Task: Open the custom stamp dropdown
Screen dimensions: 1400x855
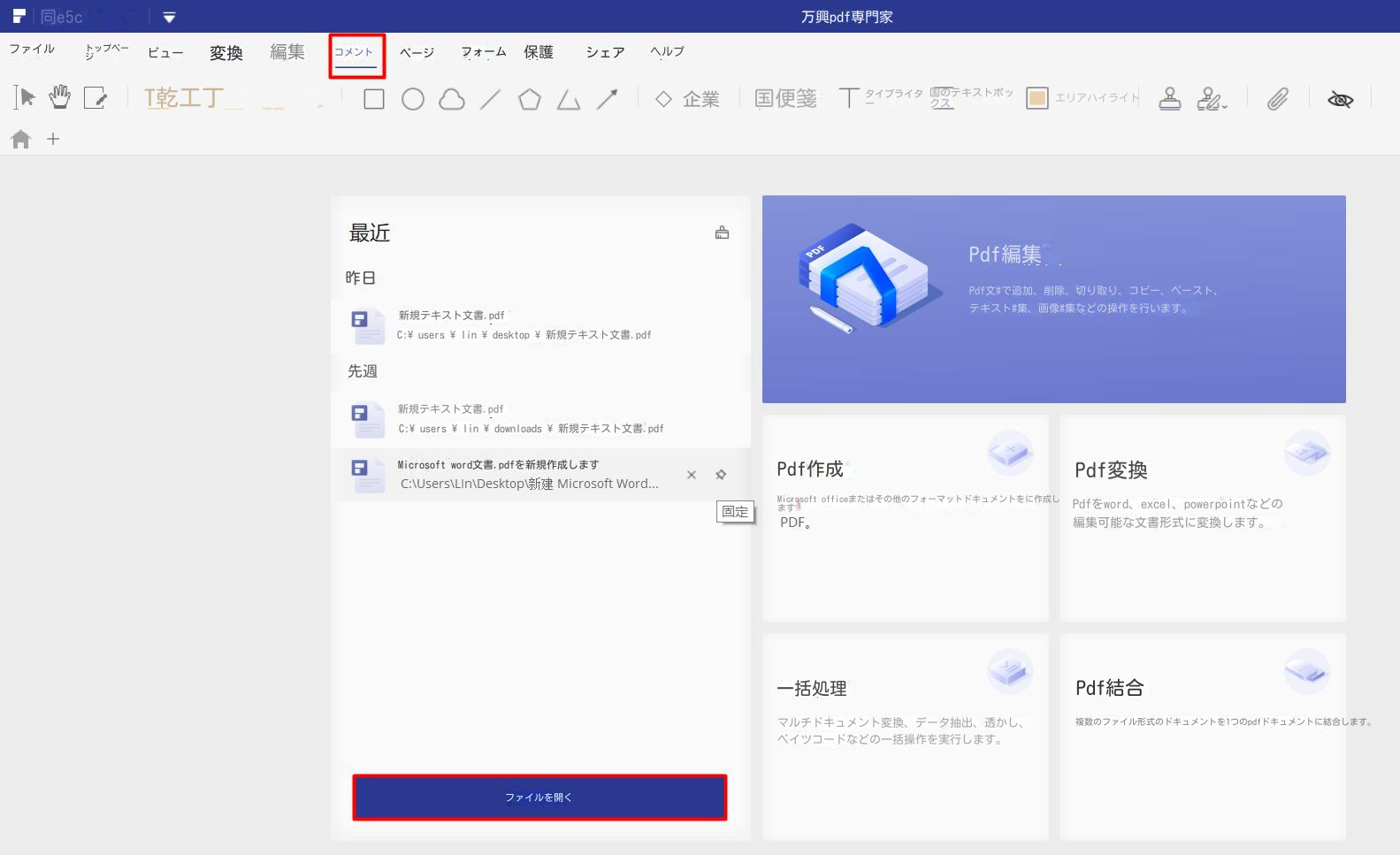Action: (1213, 98)
